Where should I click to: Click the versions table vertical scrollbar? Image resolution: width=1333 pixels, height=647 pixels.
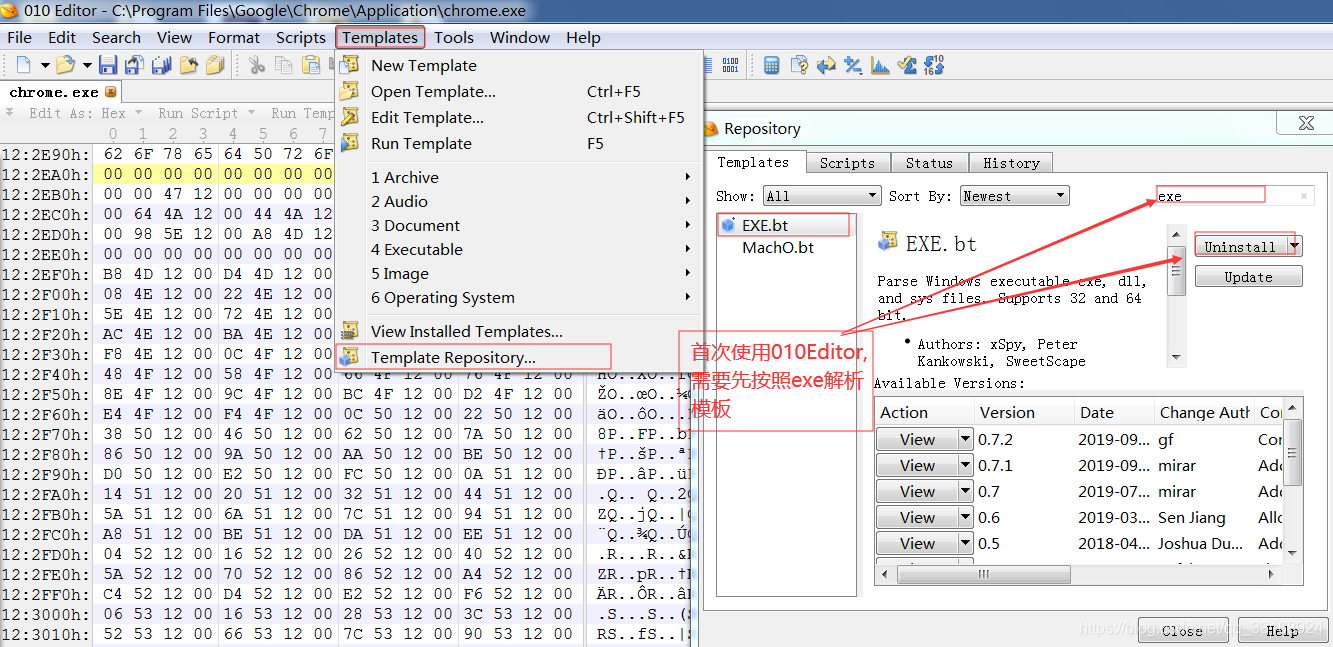[1293, 481]
